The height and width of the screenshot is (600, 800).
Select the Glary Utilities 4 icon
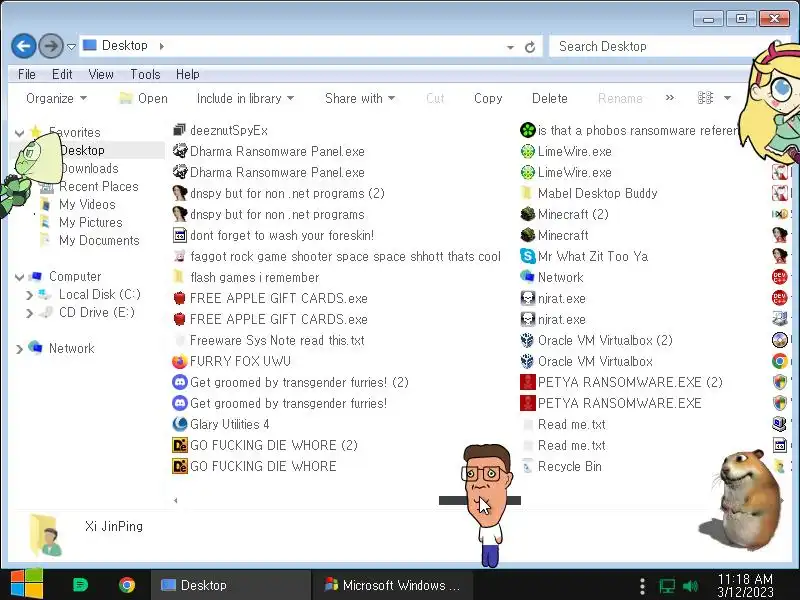click(179, 424)
